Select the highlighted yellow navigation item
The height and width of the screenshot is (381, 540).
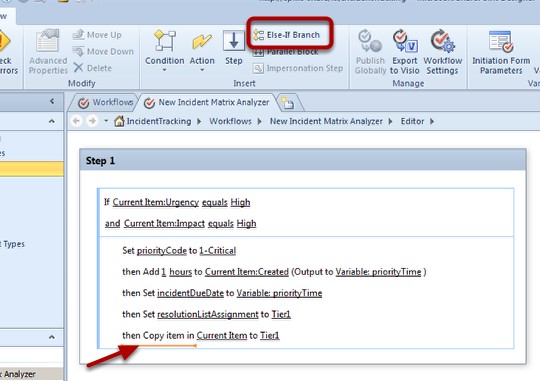[32, 169]
